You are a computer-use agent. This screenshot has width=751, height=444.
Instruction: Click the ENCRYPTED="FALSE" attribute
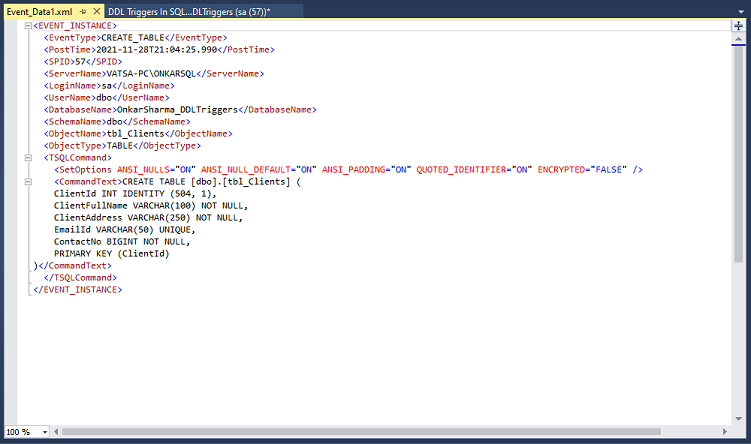click(x=582, y=170)
